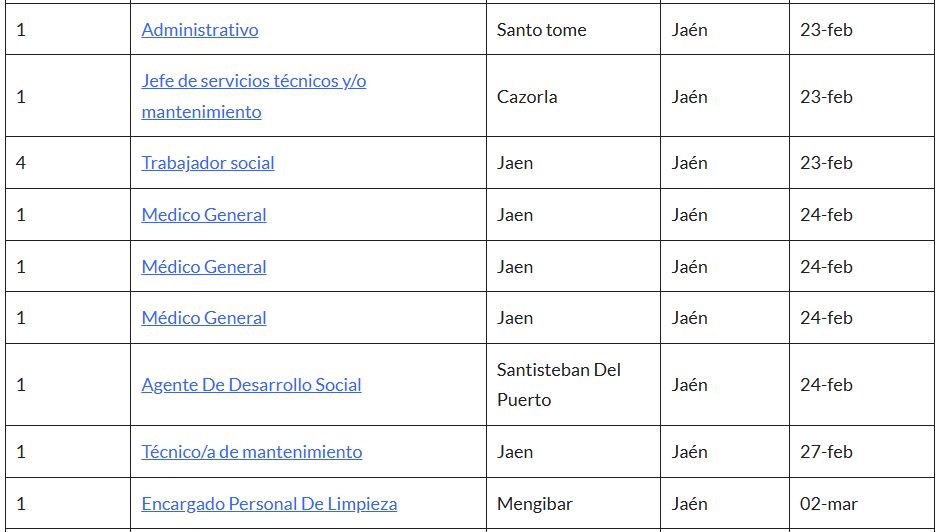Select the Encargado Personal De Limpieza link
The image size is (942, 532).
[269, 504]
